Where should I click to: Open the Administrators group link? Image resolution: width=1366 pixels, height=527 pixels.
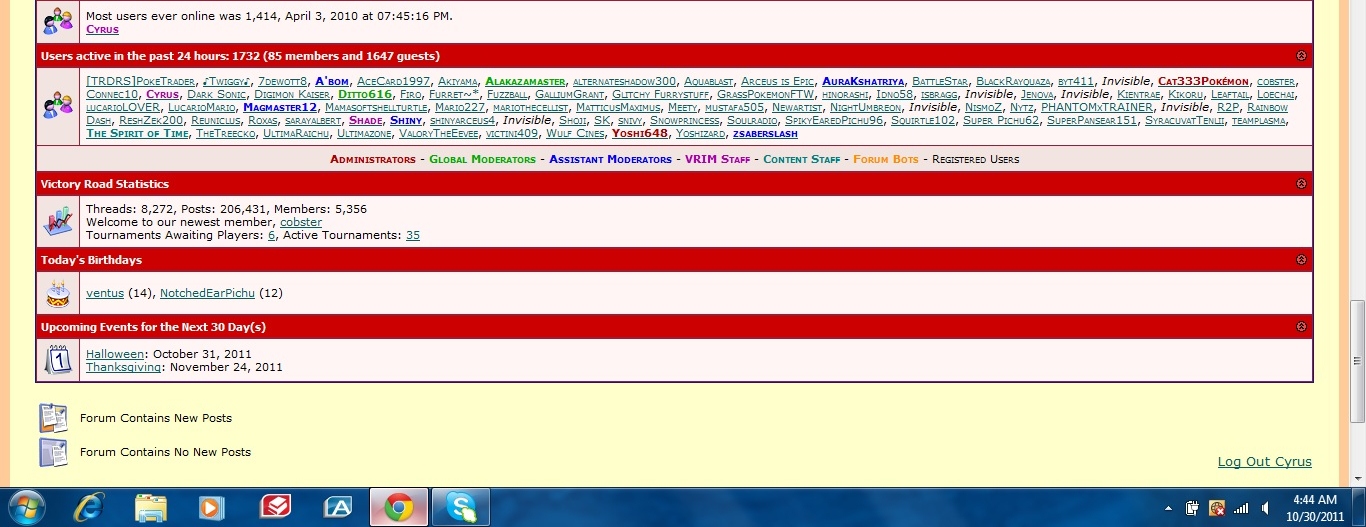(x=372, y=159)
